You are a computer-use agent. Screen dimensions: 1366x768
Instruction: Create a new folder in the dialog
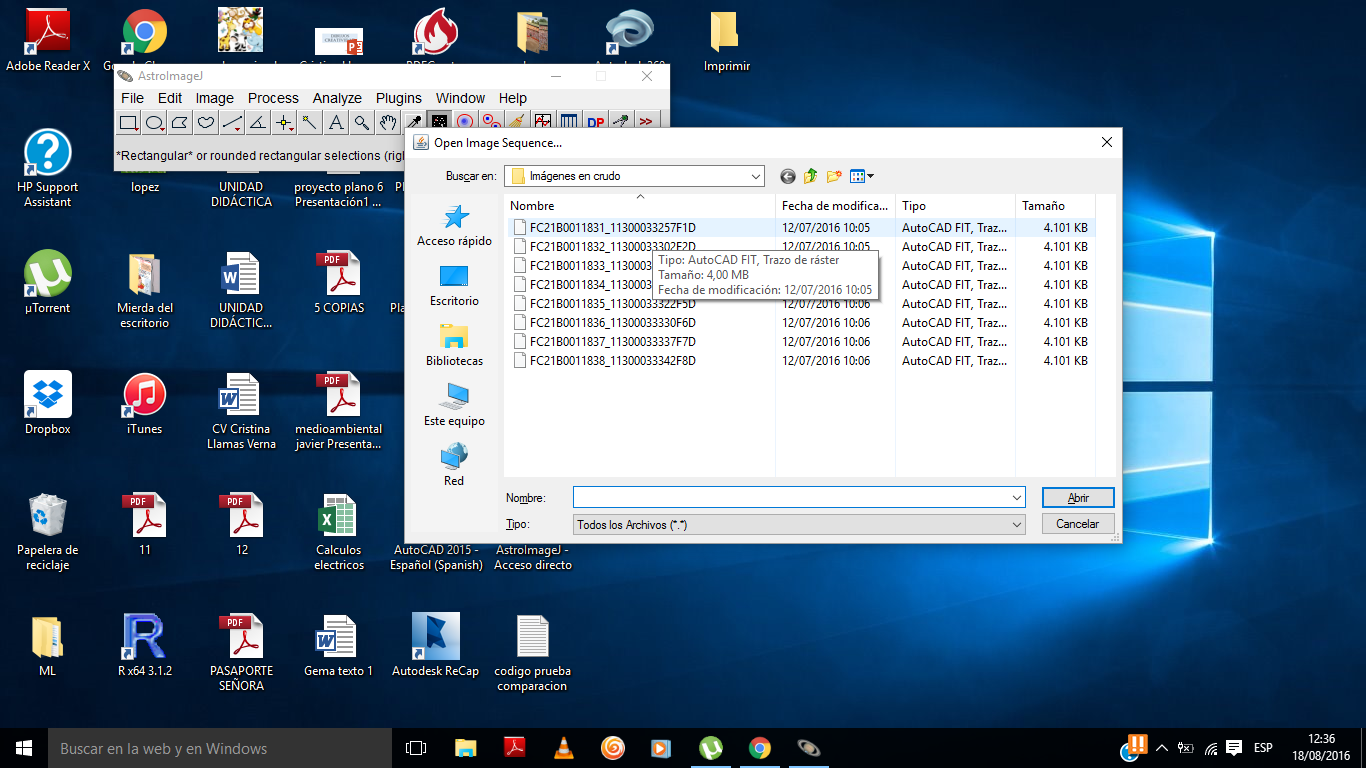tap(834, 176)
